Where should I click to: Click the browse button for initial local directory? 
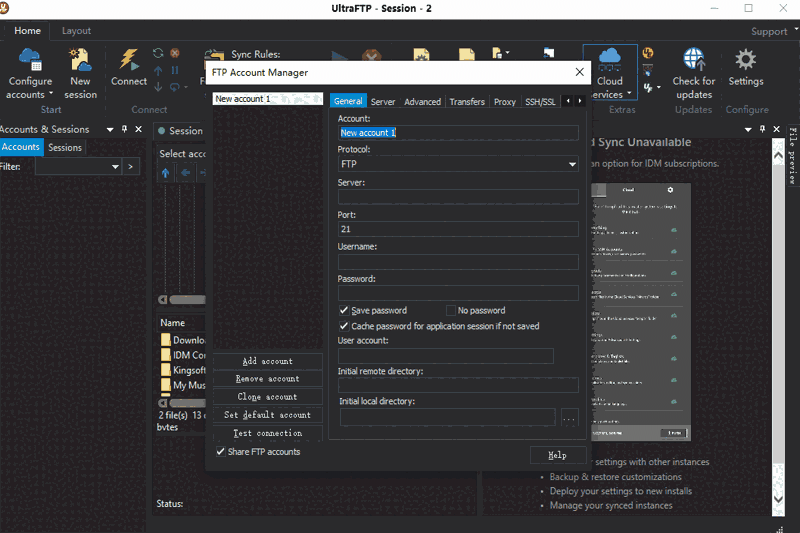click(x=570, y=418)
